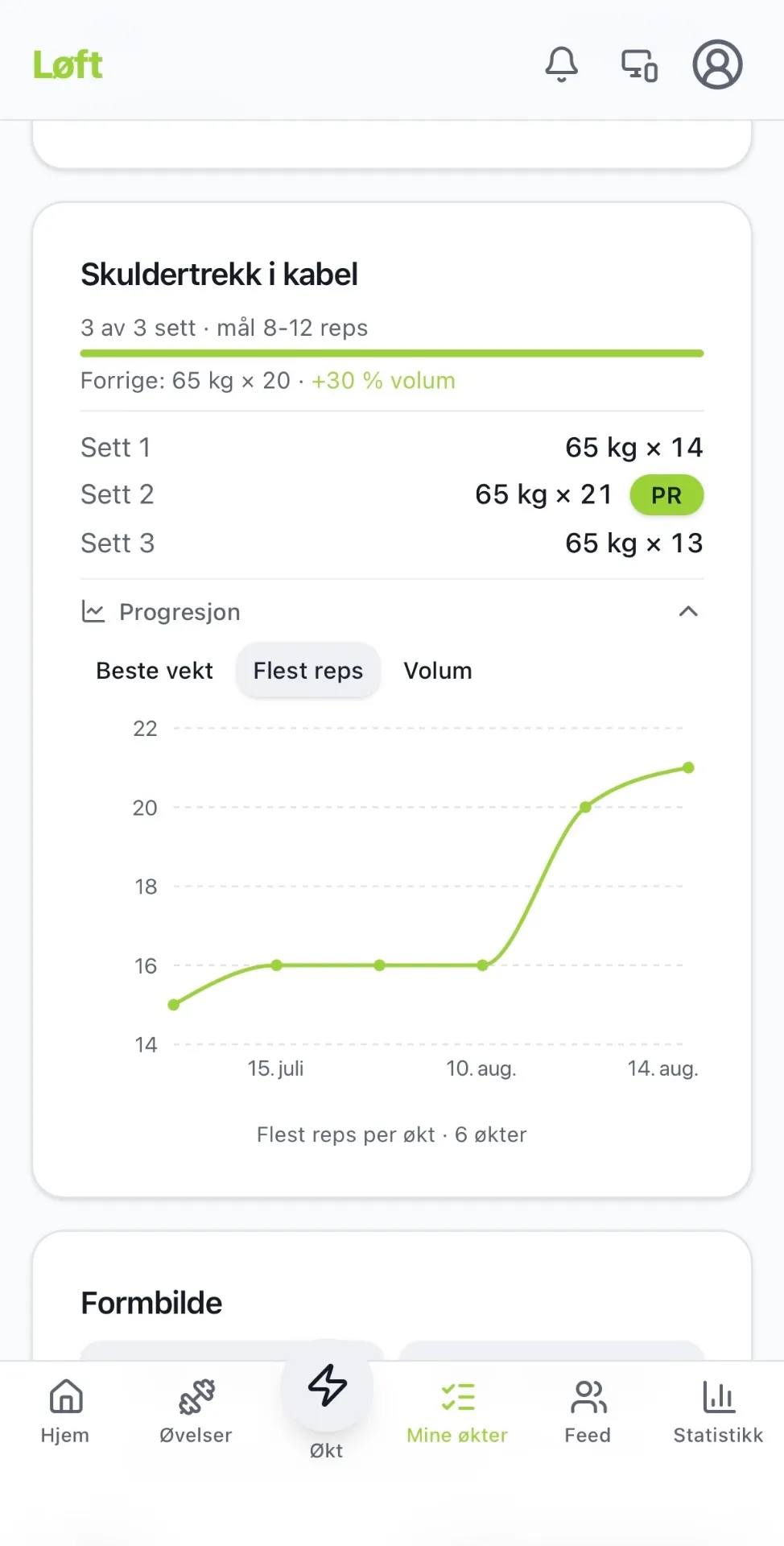The width and height of the screenshot is (784, 1546).
Task: Open Feed people icon
Action: tap(588, 1396)
